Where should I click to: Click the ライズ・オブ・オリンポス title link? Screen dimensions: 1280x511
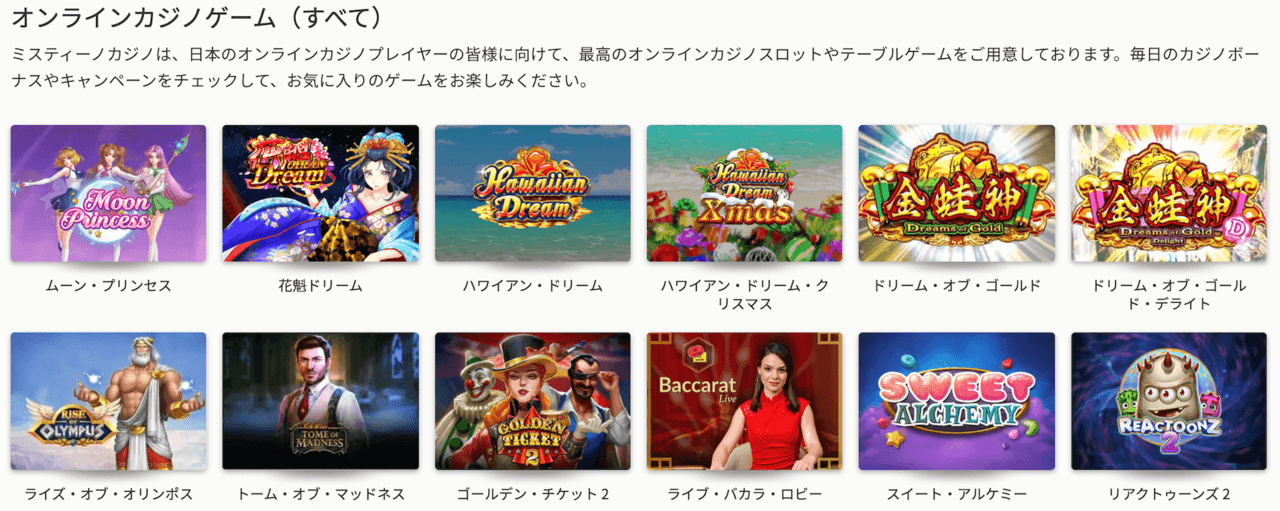pyautogui.click(x=108, y=494)
